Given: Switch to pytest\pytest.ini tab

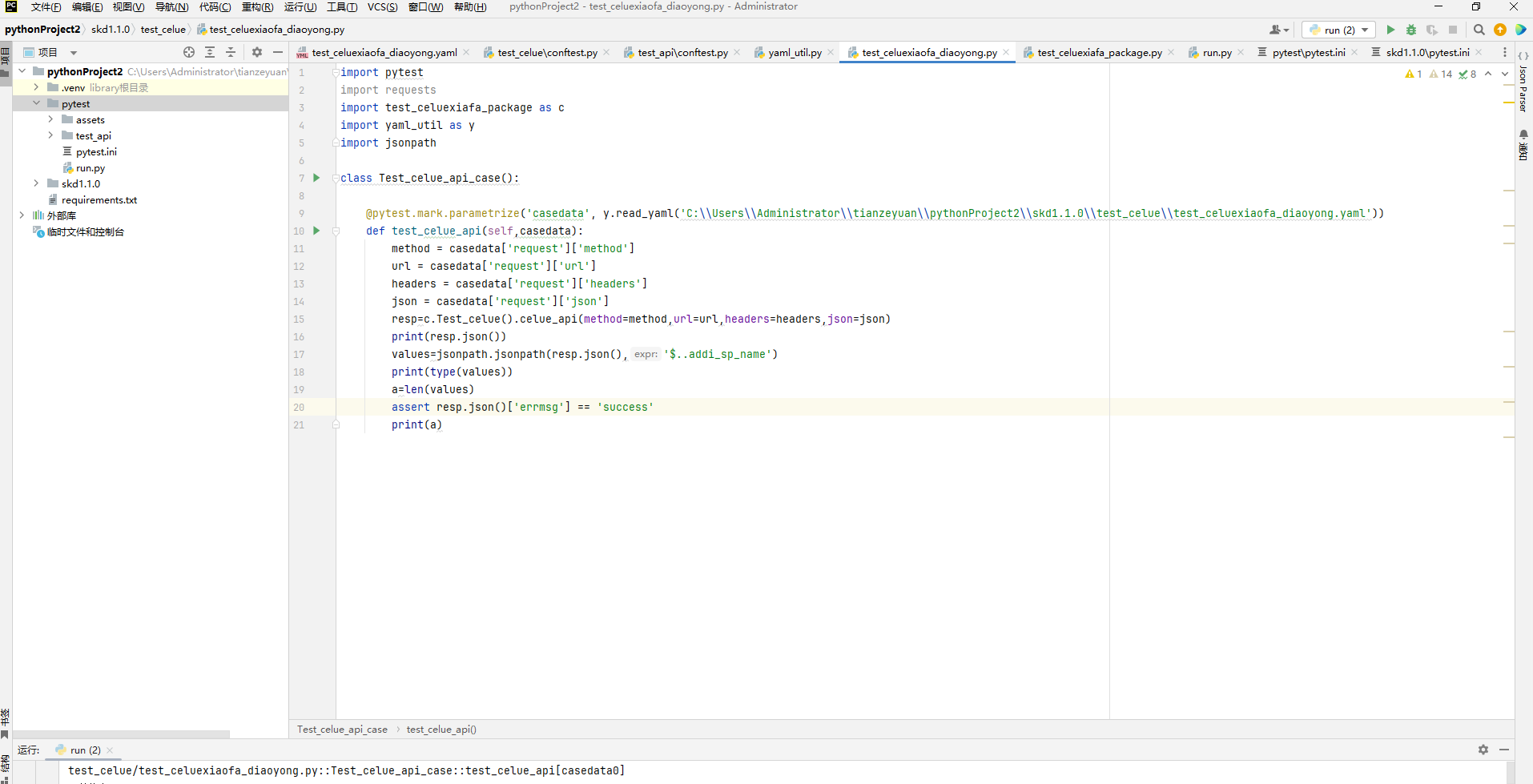Looking at the screenshot, I should point(1309,52).
